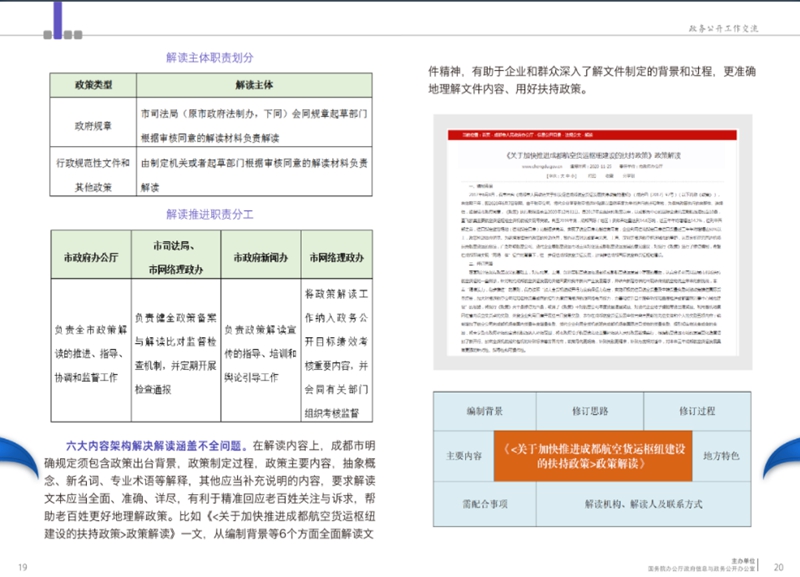Click the 编制背景 diagram box
800x577 pixels.
(485, 411)
